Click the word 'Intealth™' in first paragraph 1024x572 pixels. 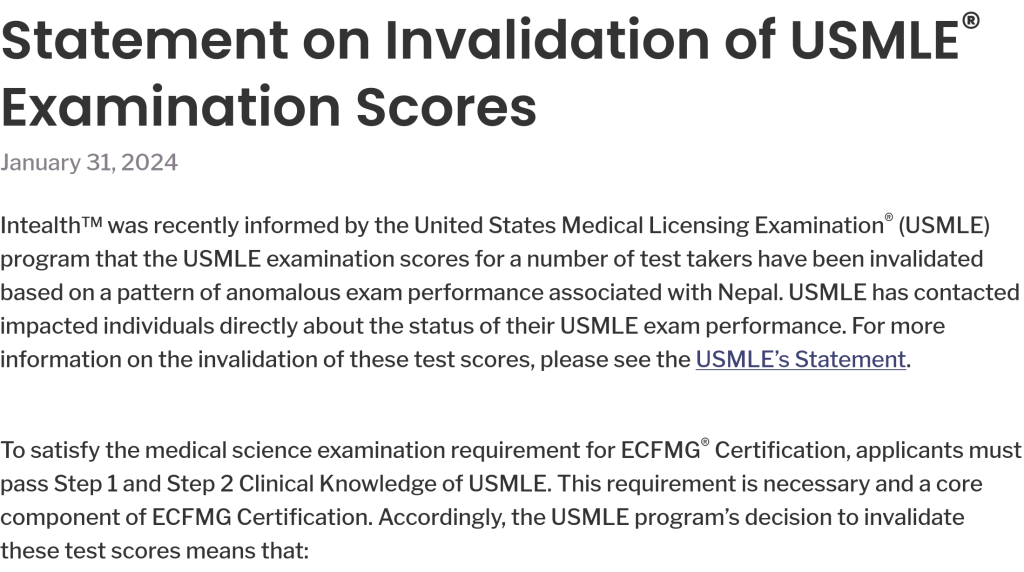point(50,225)
